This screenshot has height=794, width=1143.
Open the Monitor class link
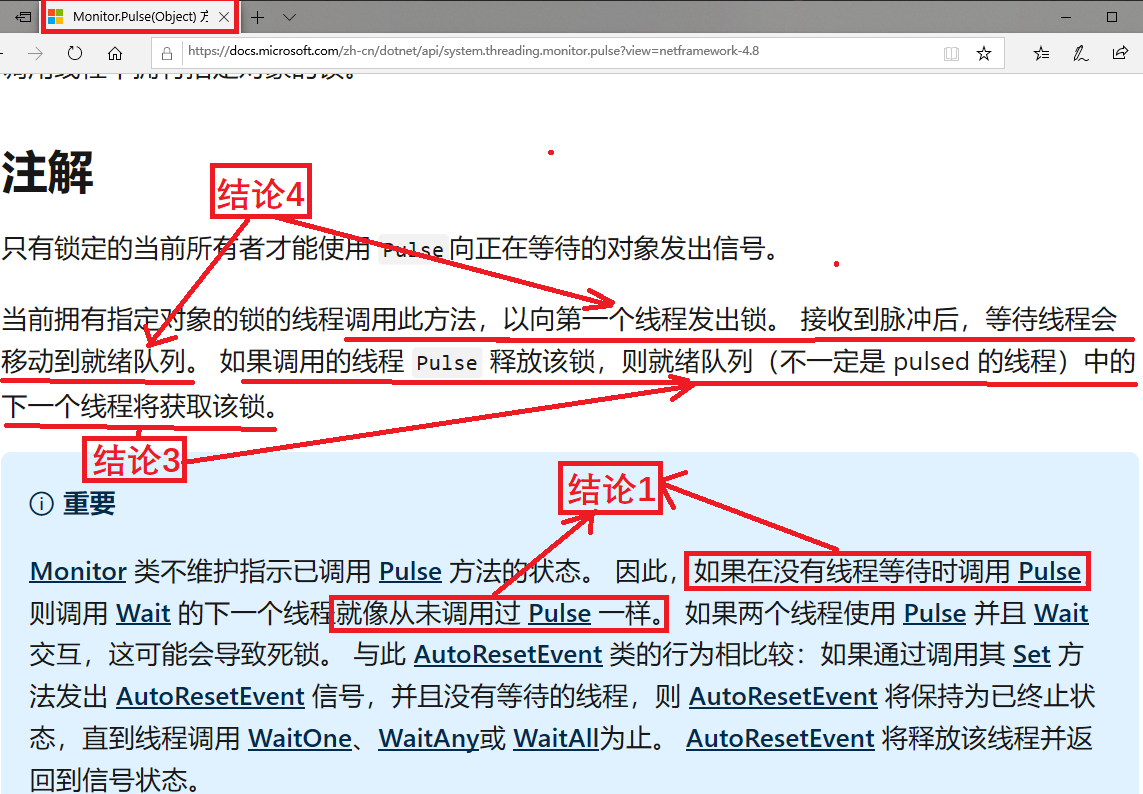click(x=77, y=571)
